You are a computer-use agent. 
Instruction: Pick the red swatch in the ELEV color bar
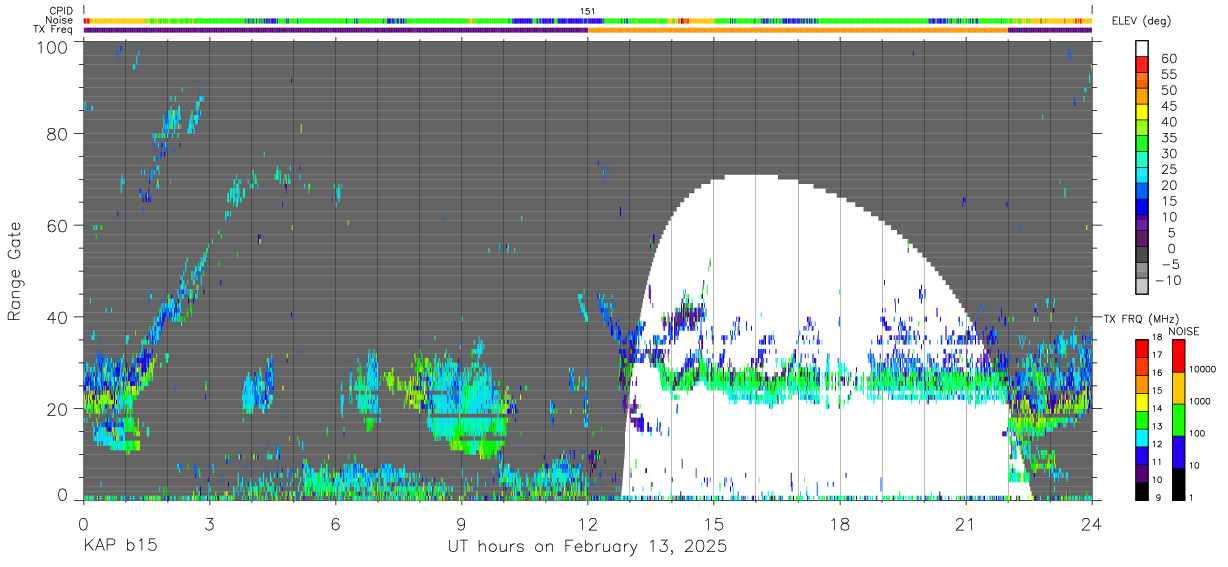[1142, 64]
